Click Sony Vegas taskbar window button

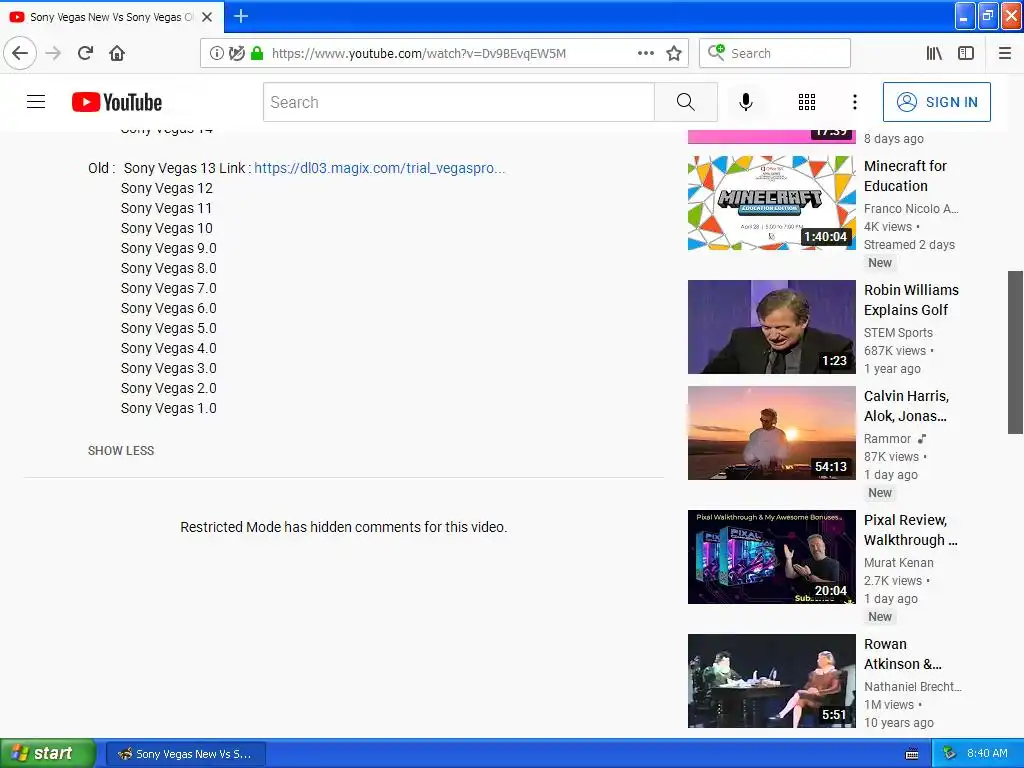coord(185,754)
